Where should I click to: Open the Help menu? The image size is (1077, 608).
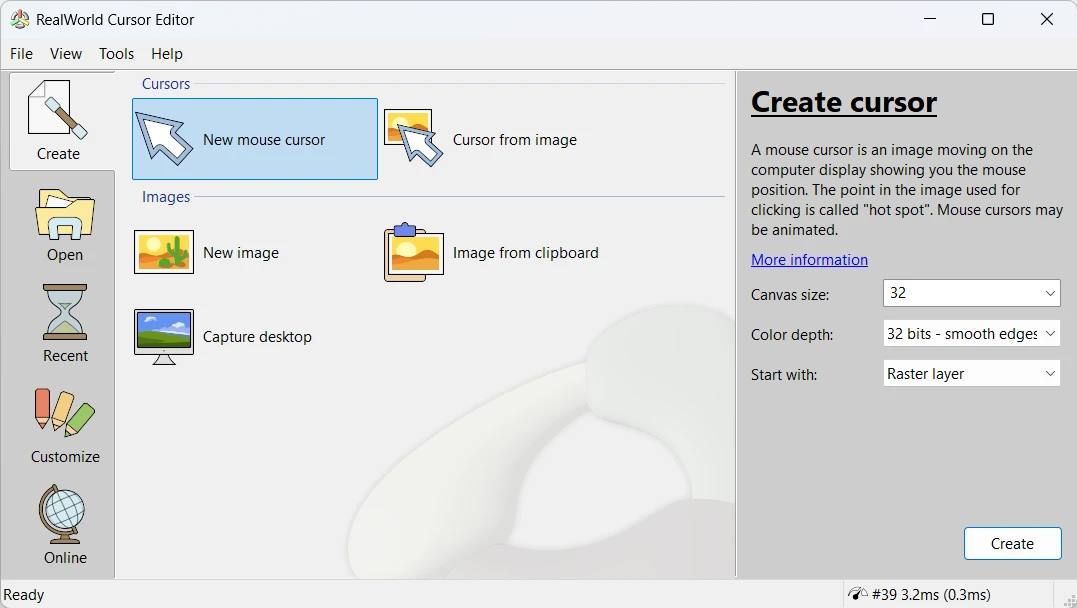pos(167,54)
